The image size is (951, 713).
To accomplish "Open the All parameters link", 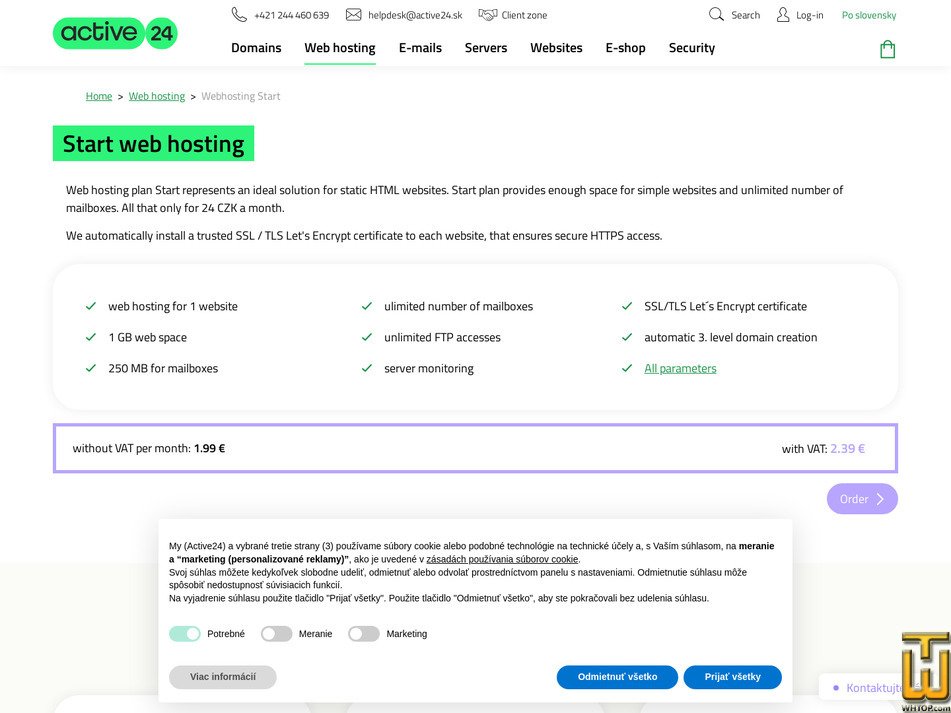I will [680, 369].
